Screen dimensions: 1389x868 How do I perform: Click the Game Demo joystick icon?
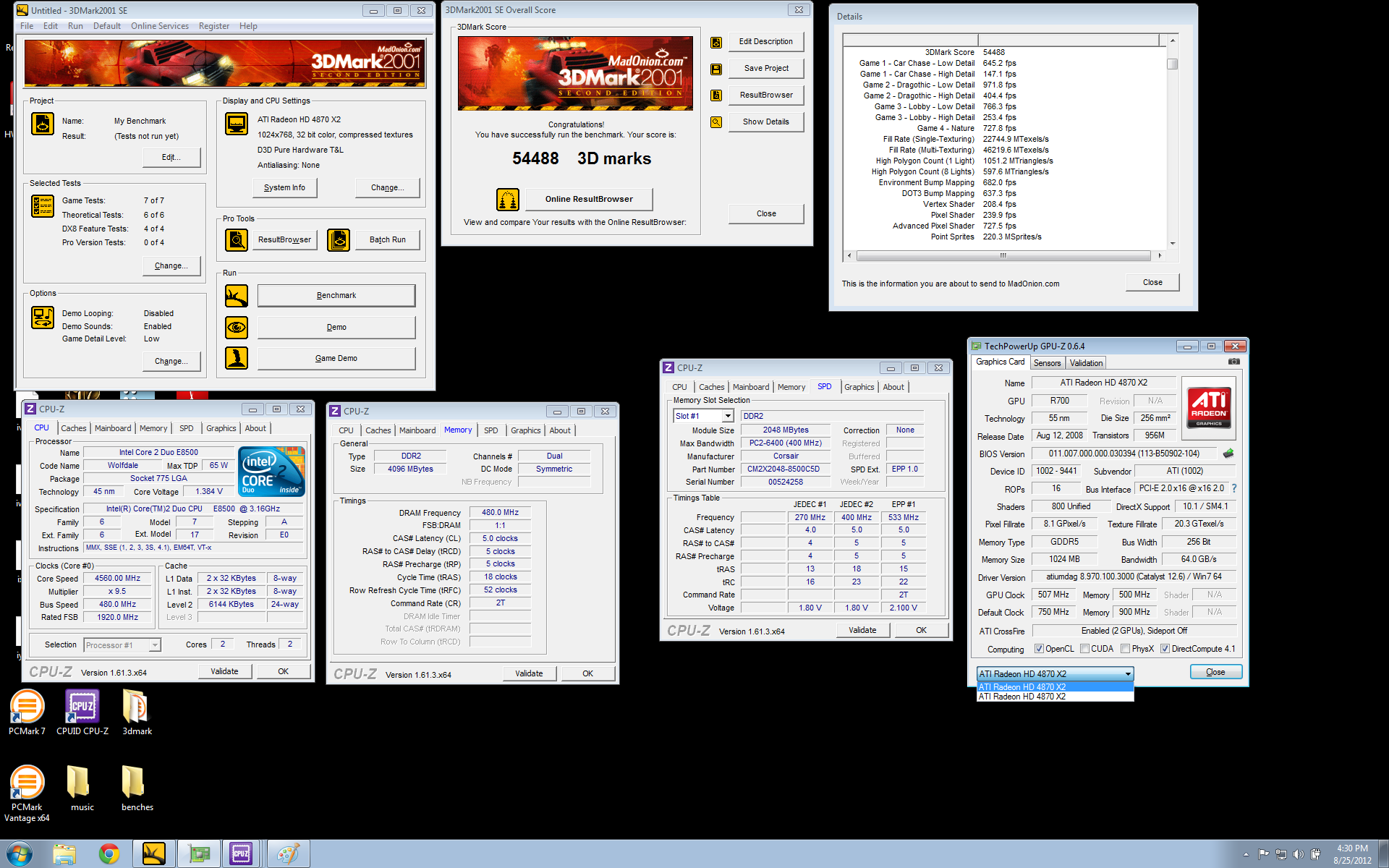tap(237, 358)
